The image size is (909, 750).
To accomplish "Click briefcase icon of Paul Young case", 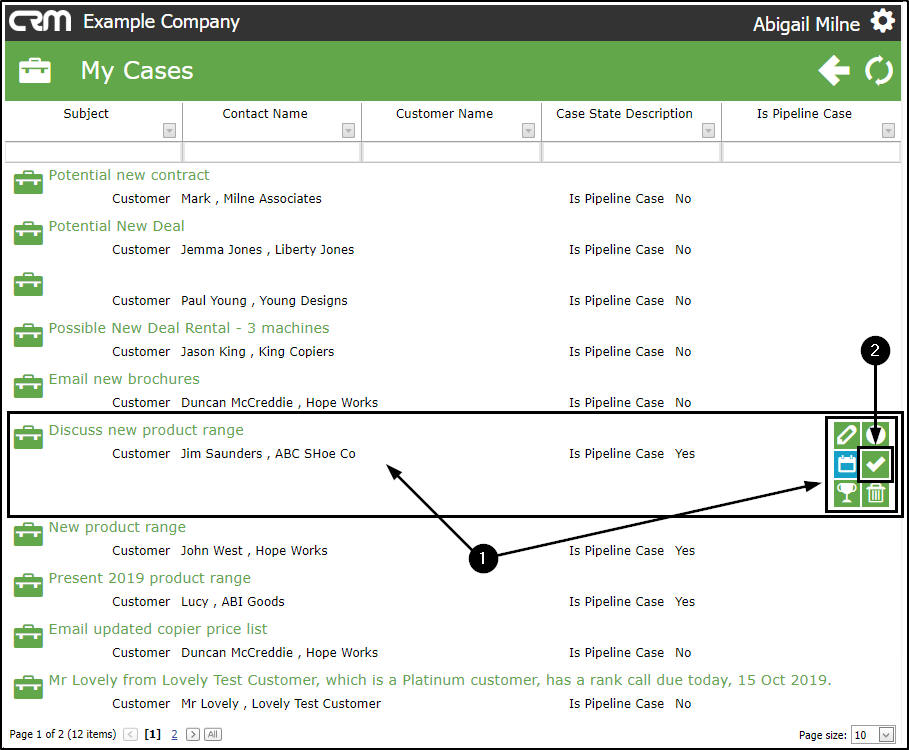I will tap(28, 284).
